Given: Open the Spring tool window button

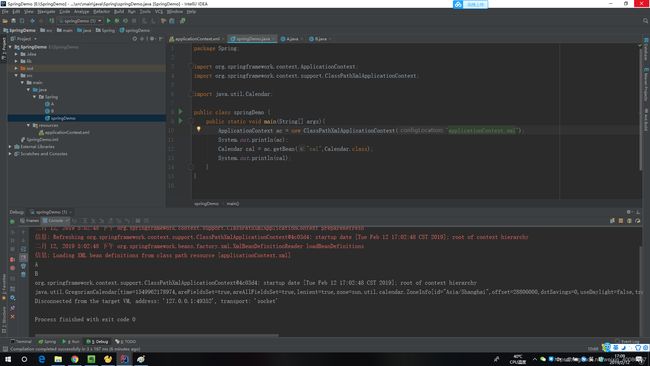Looking at the screenshot, I should point(47,342).
